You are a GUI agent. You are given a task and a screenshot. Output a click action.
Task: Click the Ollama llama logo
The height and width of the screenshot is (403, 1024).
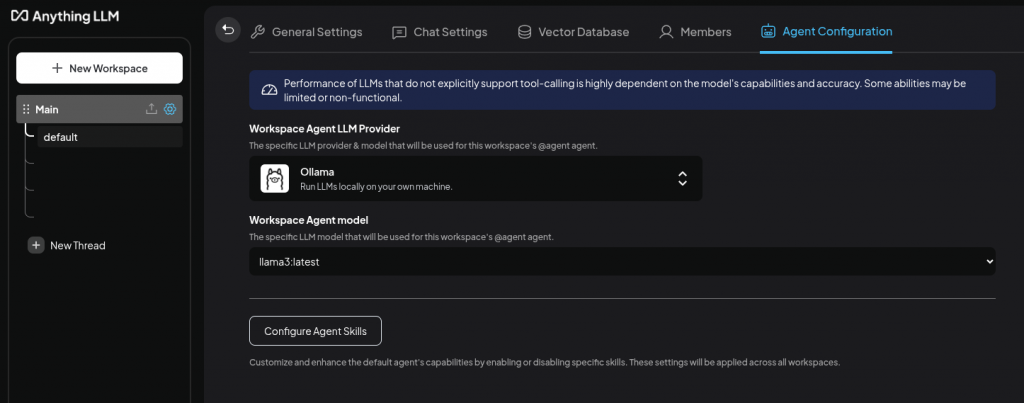pyautogui.click(x=275, y=178)
